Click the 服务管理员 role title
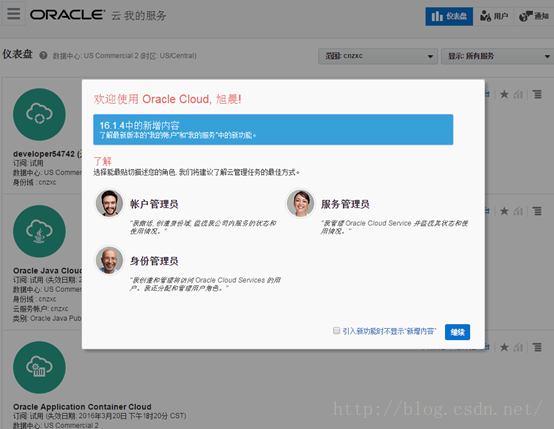The width and height of the screenshot is (554, 429). tap(345, 204)
